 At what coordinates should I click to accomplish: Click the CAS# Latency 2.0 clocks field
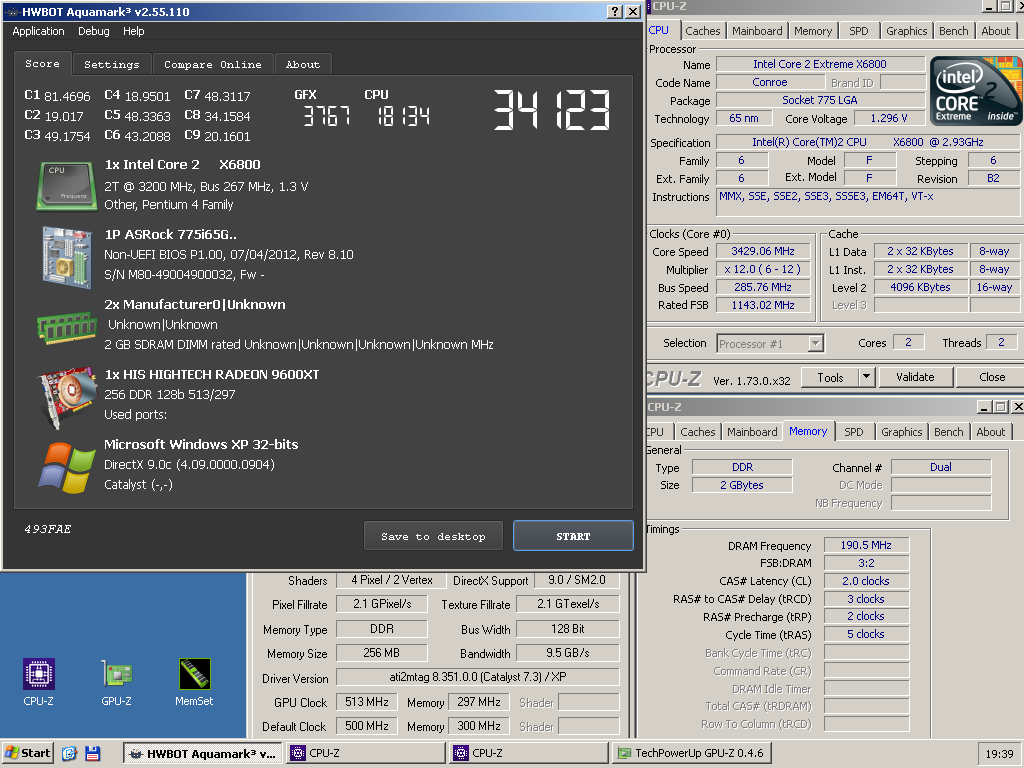[x=866, y=581]
